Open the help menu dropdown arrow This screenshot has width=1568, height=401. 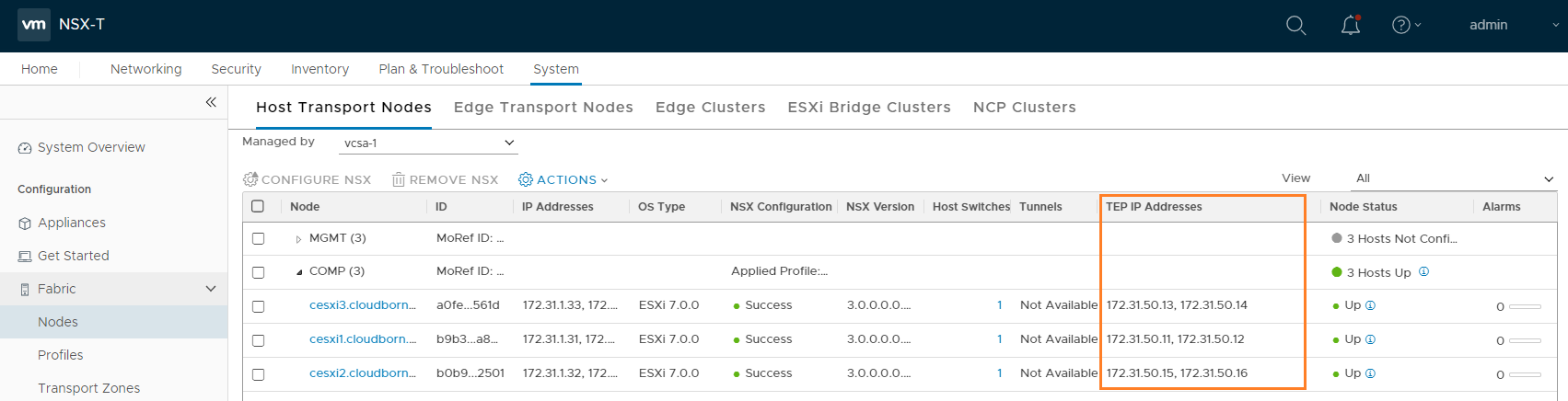click(x=1418, y=25)
